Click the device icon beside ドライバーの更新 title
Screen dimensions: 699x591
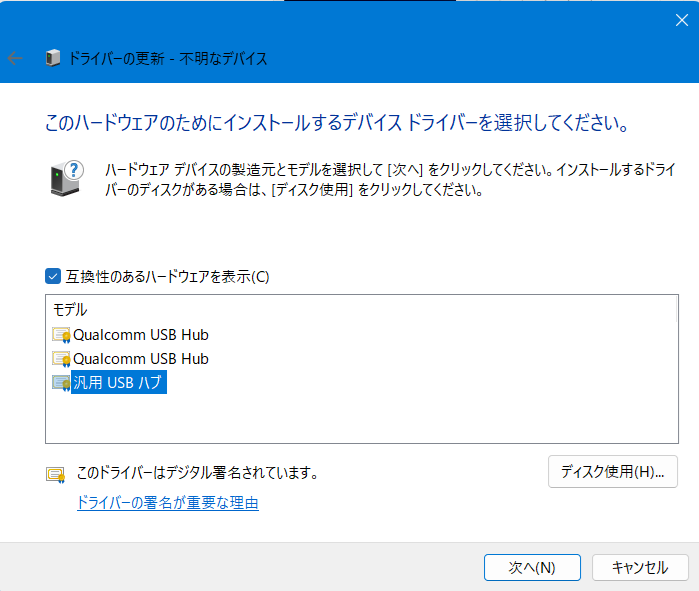(53, 58)
